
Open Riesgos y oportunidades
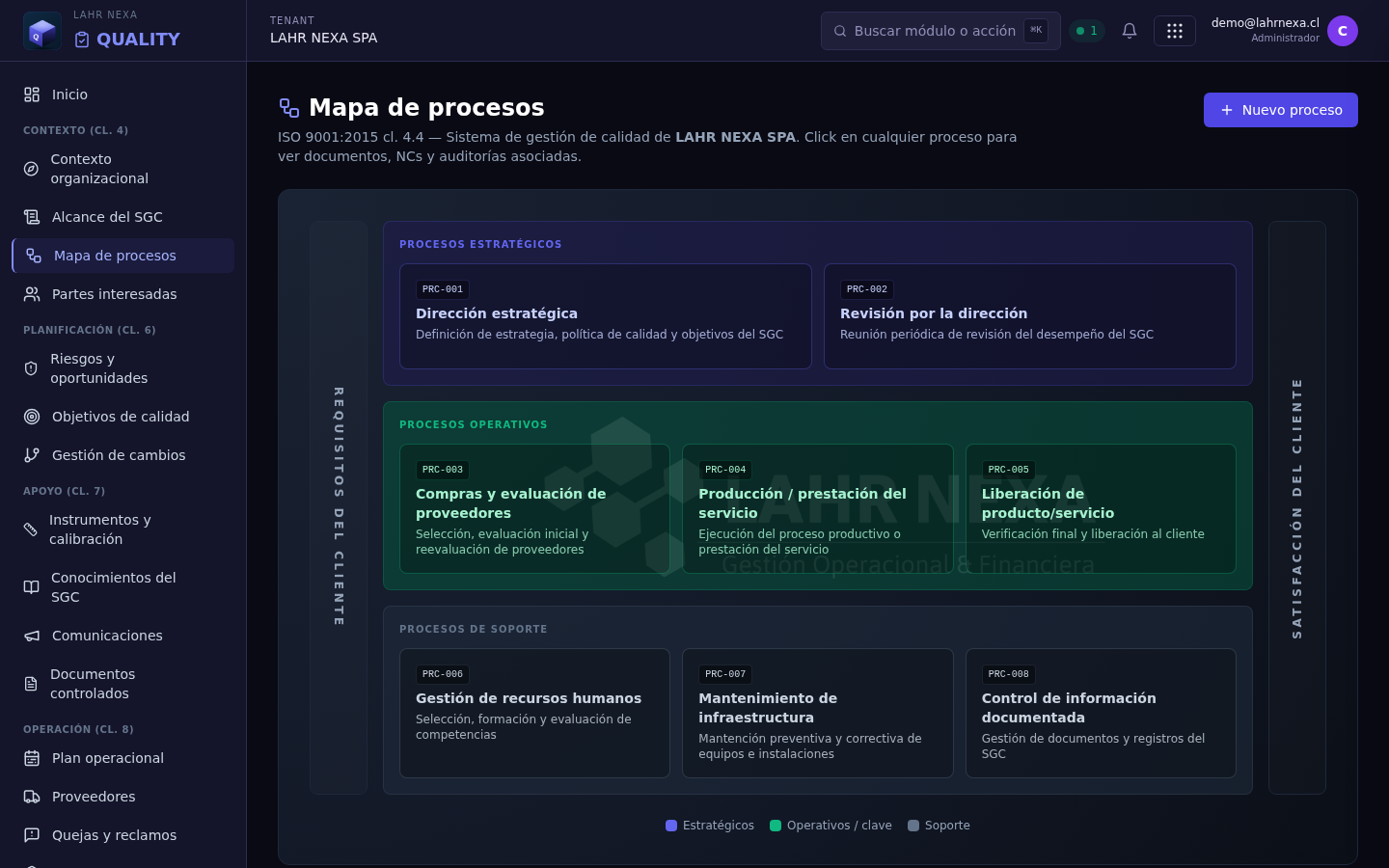(123, 368)
